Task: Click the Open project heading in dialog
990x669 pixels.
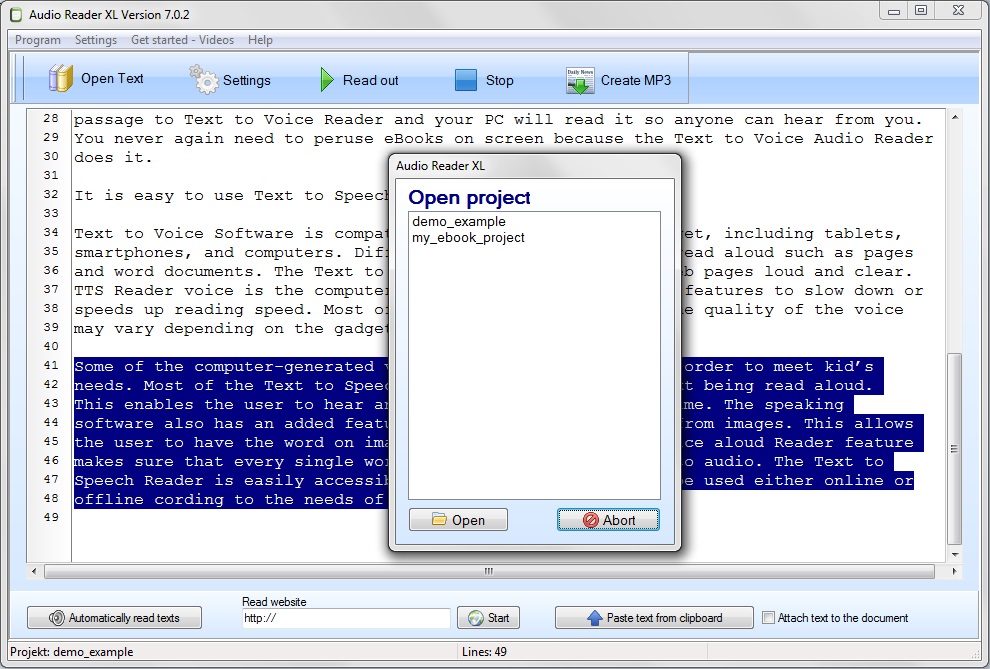Action: 469,198
